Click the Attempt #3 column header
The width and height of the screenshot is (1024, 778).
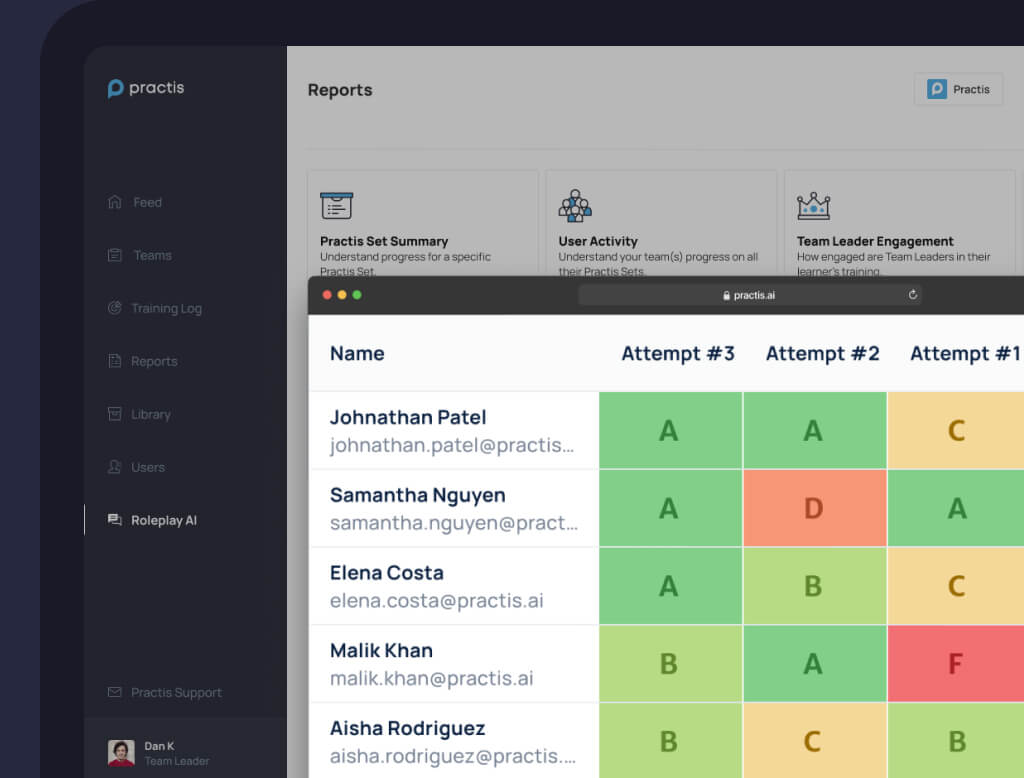(678, 353)
